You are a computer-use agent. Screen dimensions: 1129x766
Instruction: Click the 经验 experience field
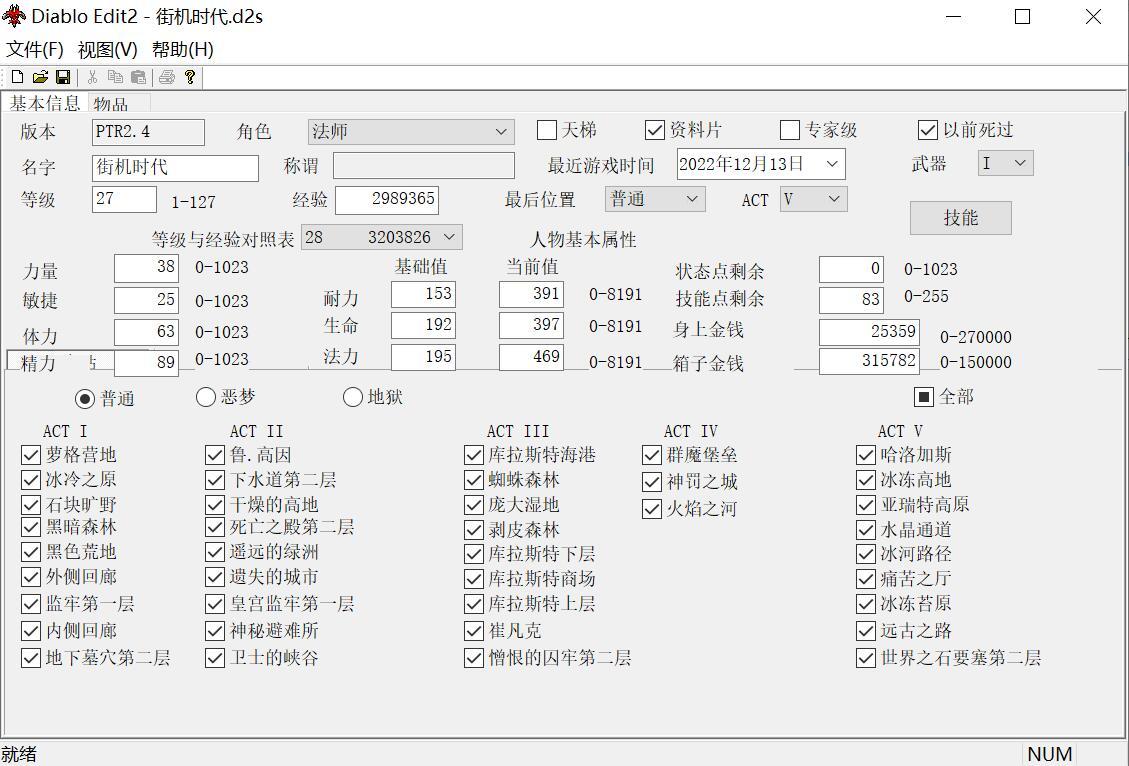click(x=387, y=200)
